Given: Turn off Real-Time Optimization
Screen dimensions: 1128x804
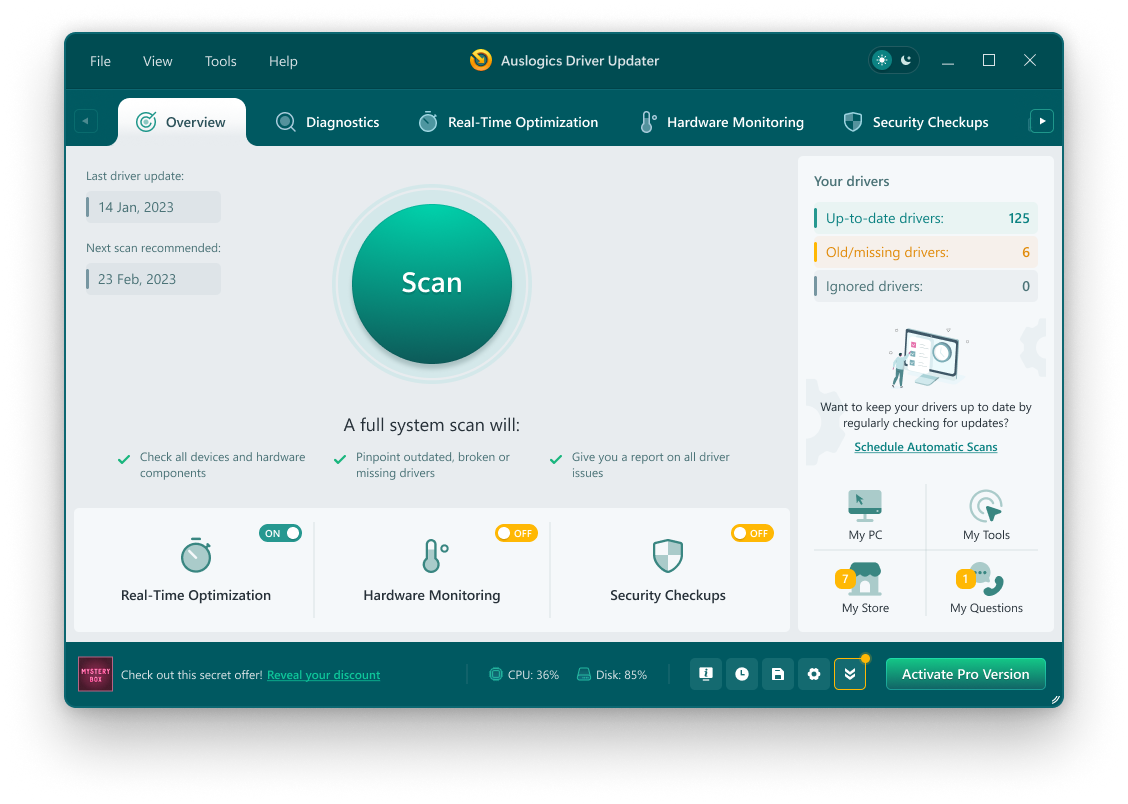Looking at the screenshot, I should tap(280, 533).
